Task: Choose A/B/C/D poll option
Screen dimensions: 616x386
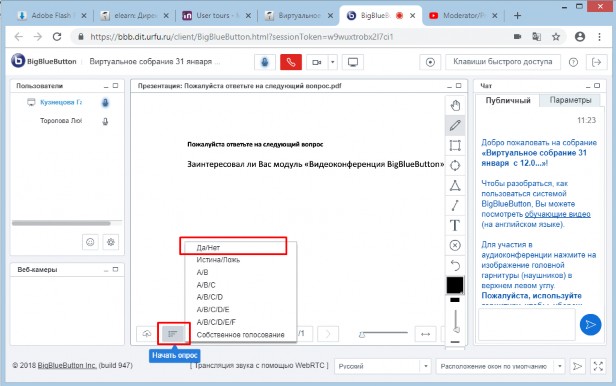Action: point(240,297)
